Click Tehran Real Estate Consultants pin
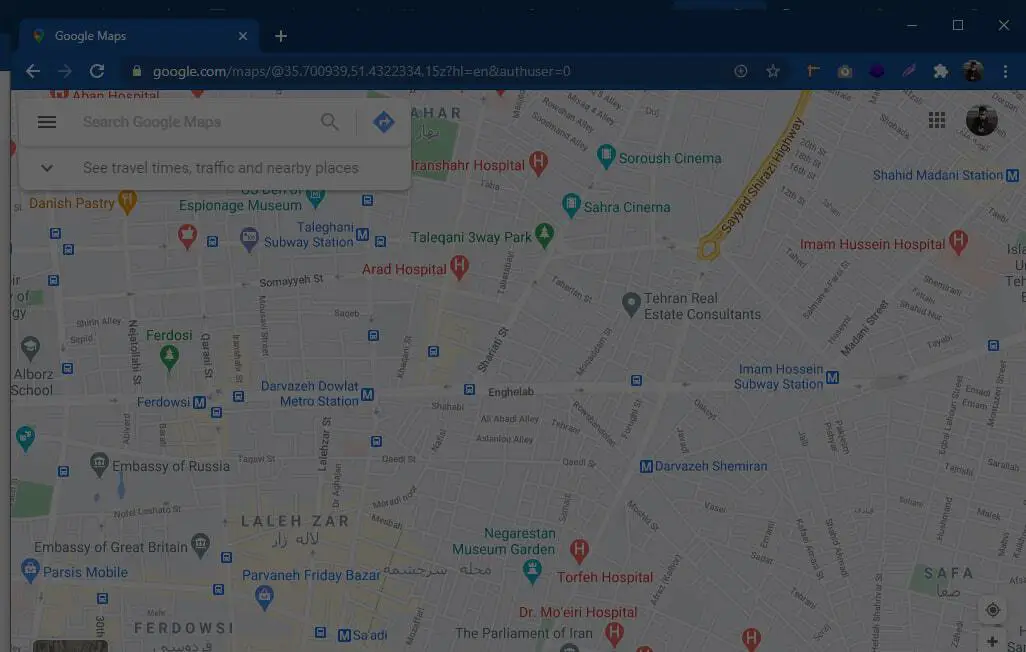Viewport: 1026px width, 652px height. pos(631,304)
